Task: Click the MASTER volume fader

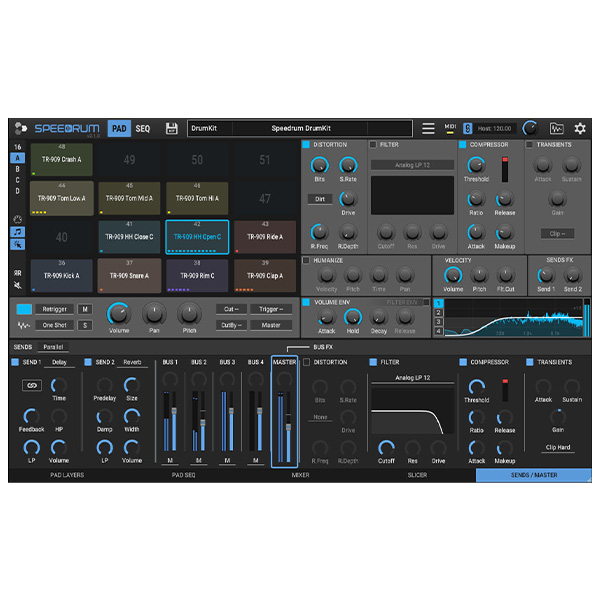Action: pyautogui.click(x=289, y=427)
